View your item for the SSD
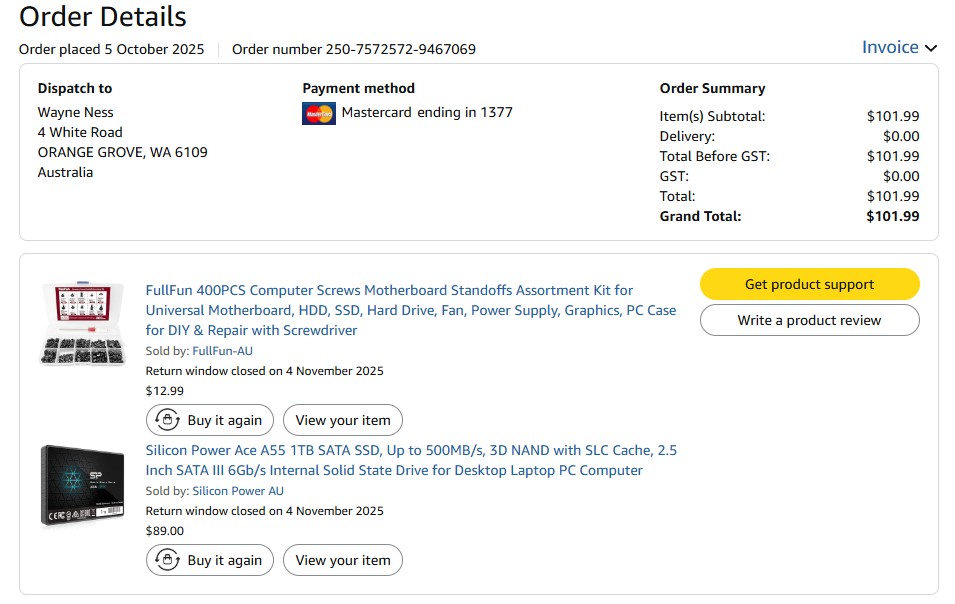The width and height of the screenshot is (955, 604). tap(343, 560)
